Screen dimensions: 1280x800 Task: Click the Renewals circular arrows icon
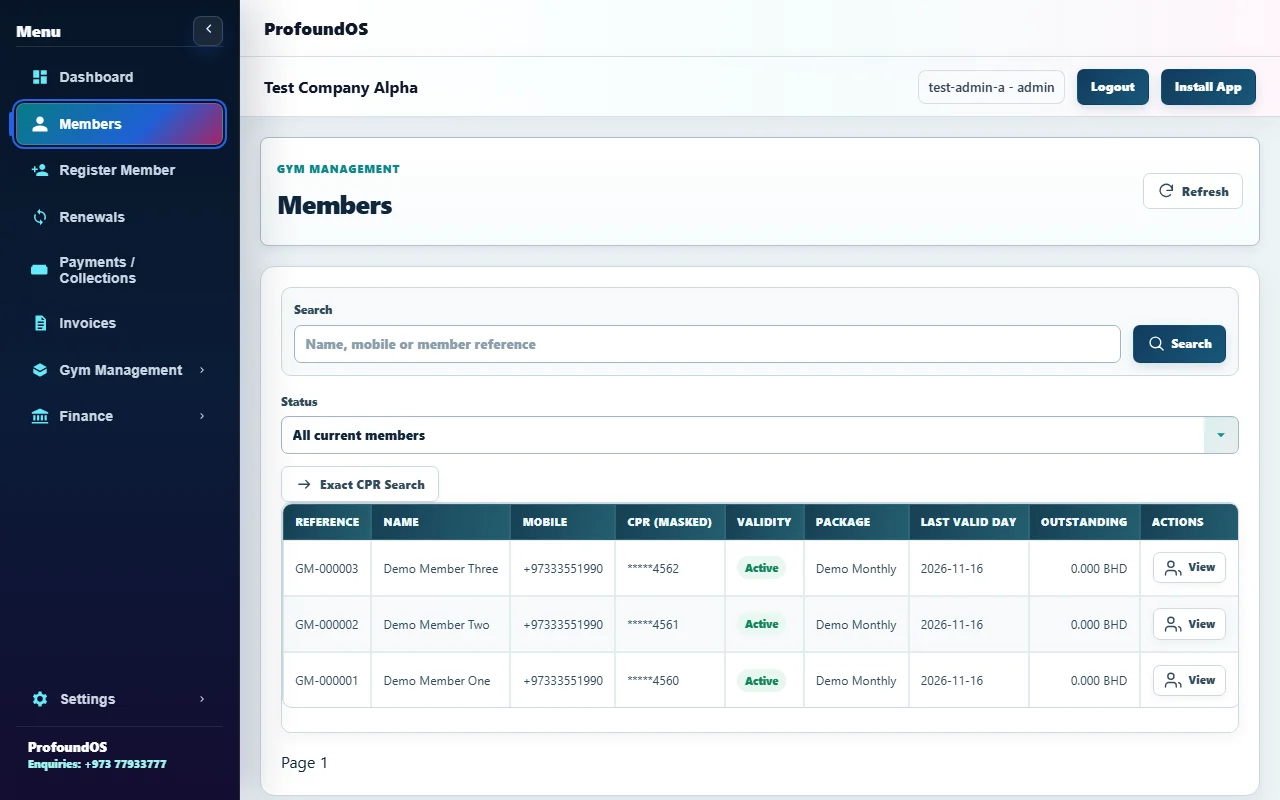[40, 217]
